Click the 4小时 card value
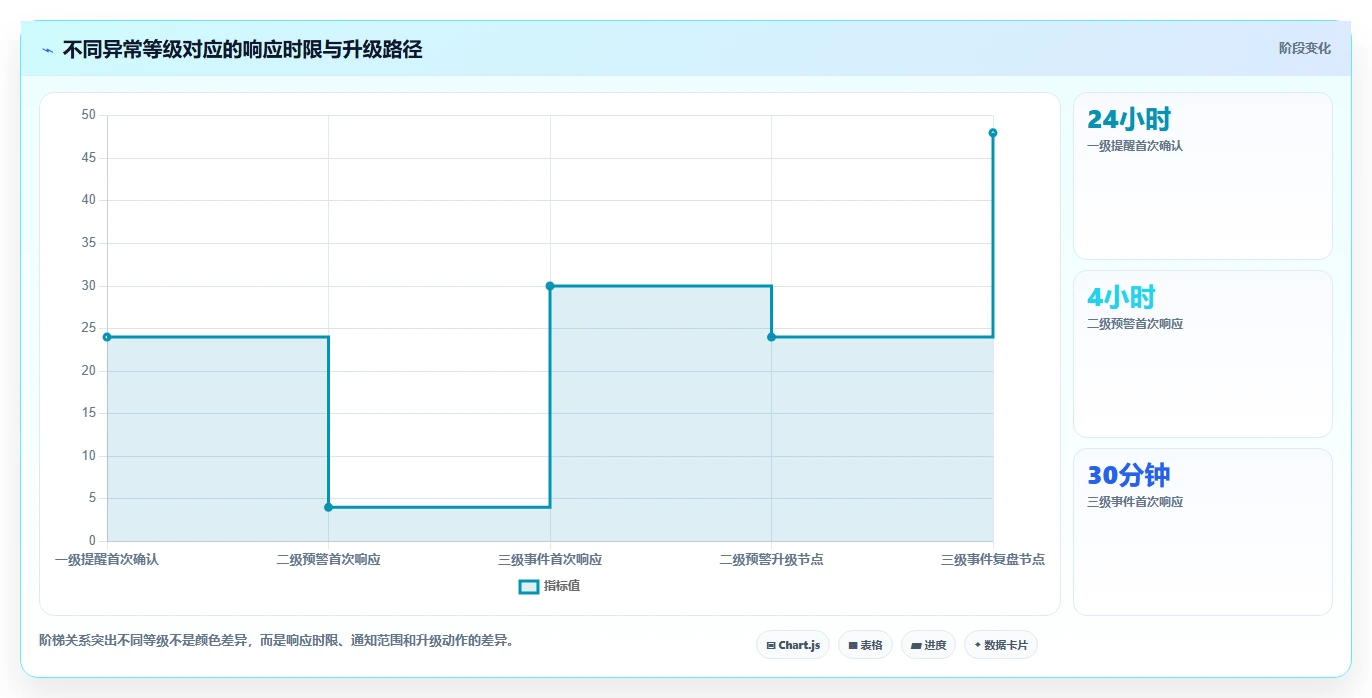The width and height of the screenshot is (1372, 698). click(x=1121, y=298)
